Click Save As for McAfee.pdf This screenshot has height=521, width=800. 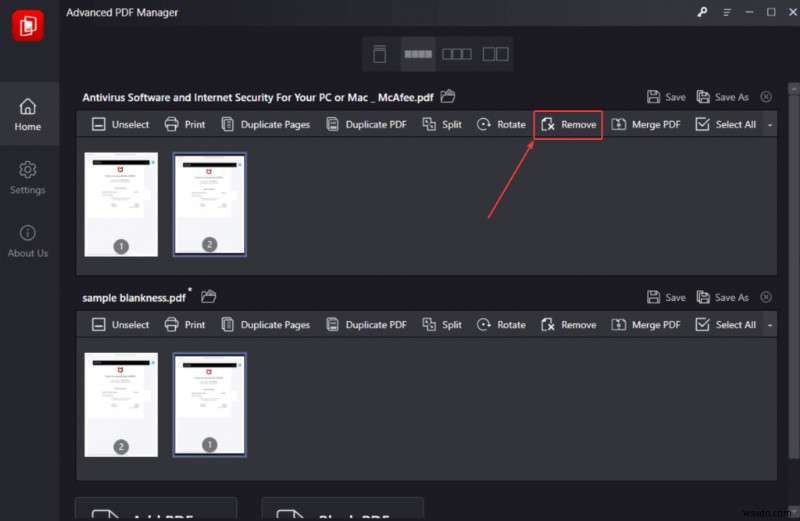pyautogui.click(x=722, y=97)
